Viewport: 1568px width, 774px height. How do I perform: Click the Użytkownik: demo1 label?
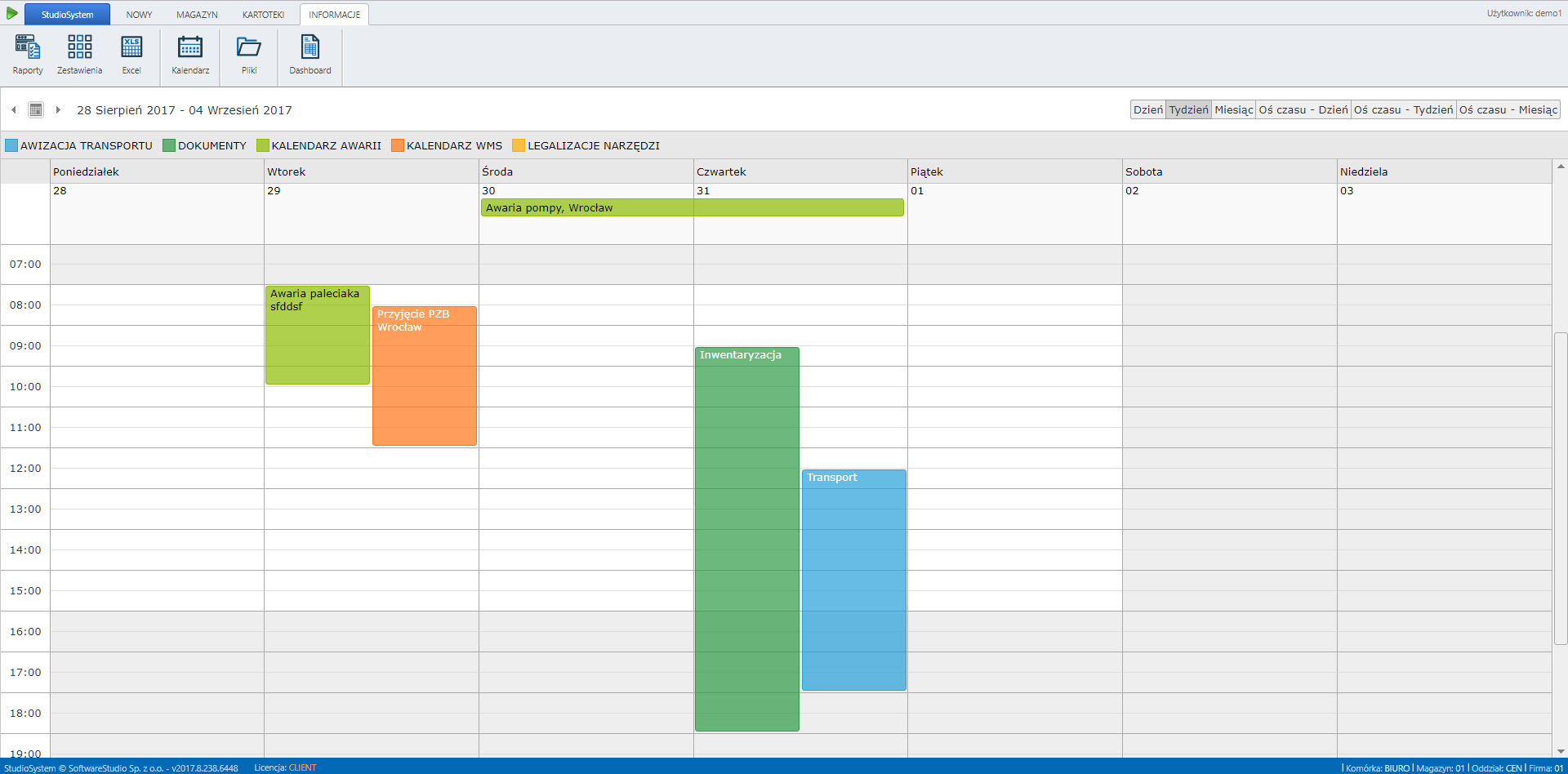click(1524, 13)
